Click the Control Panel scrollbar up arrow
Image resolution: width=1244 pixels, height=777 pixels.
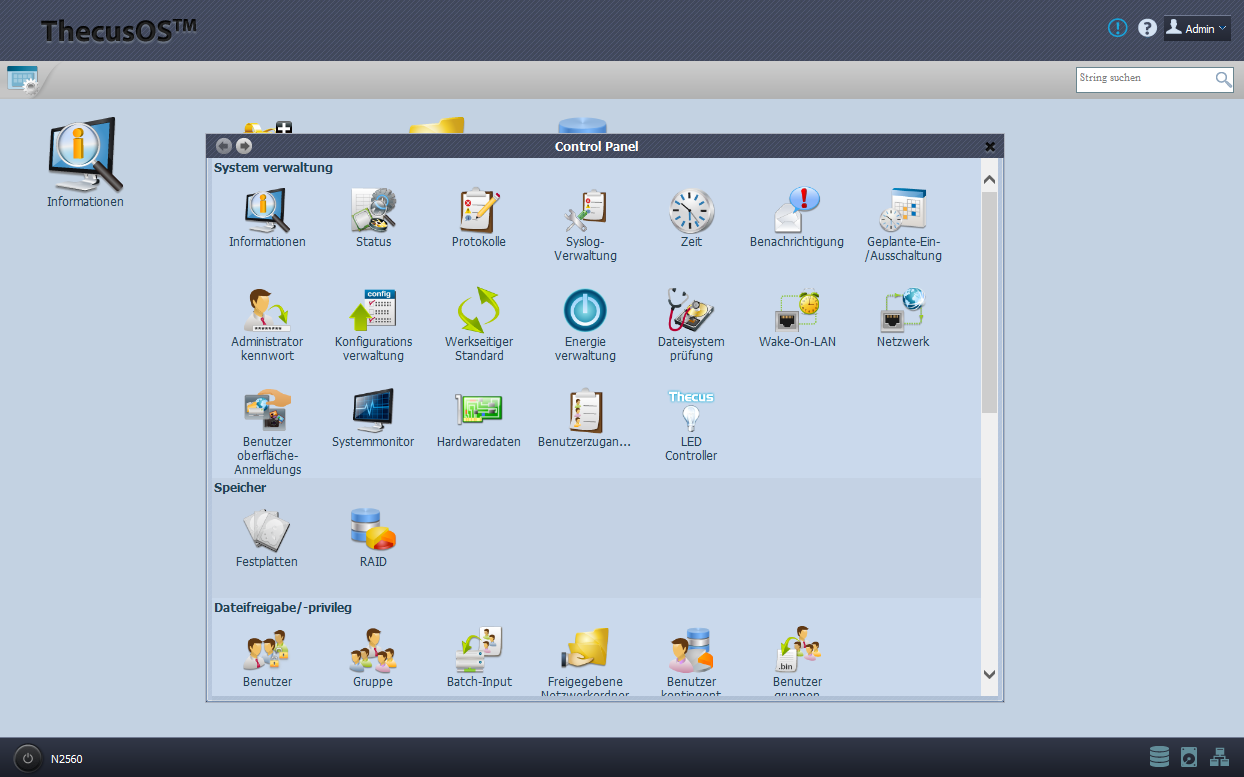[990, 180]
